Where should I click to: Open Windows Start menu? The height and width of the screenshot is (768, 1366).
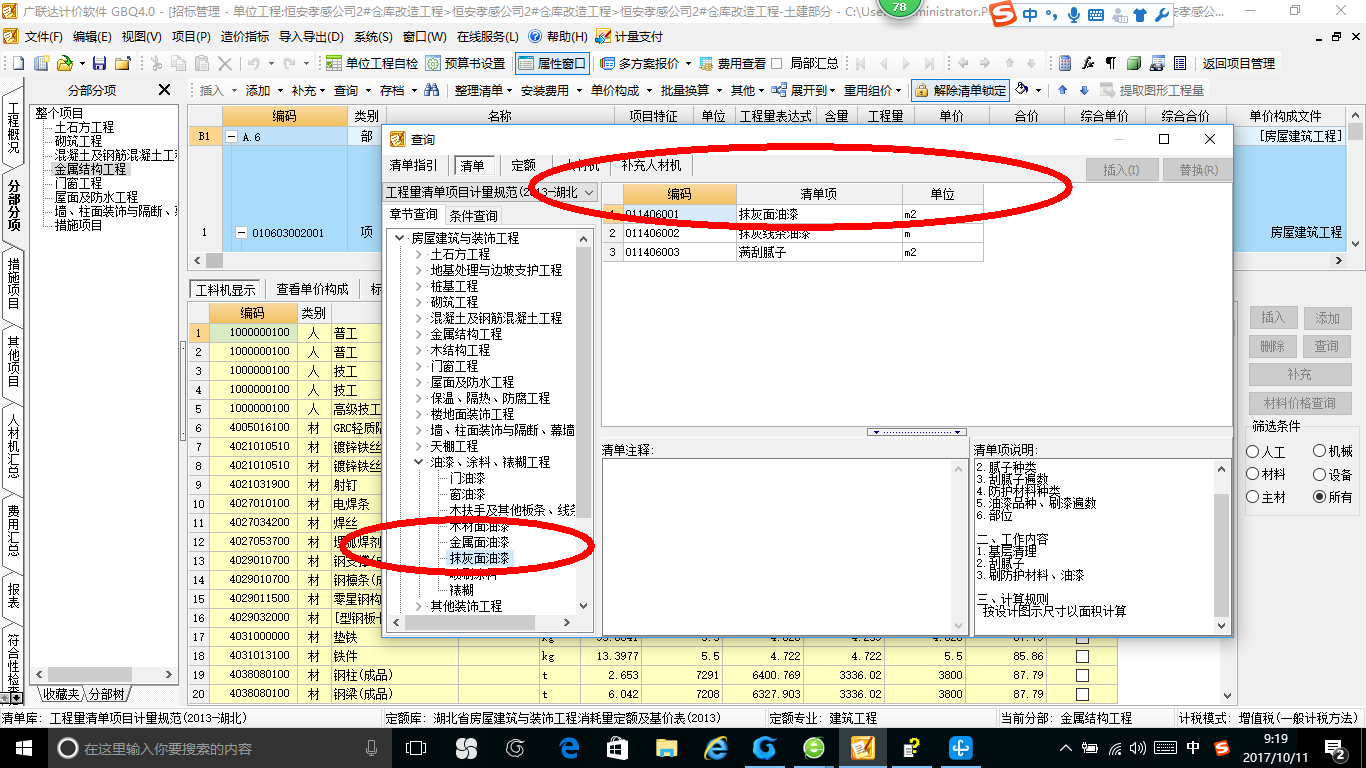[x=23, y=747]
